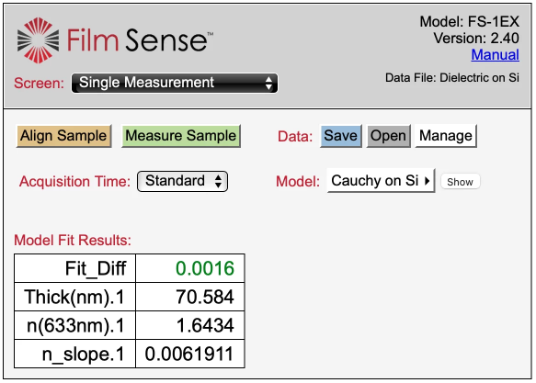Open the Manual link

(x=495, y=55)
